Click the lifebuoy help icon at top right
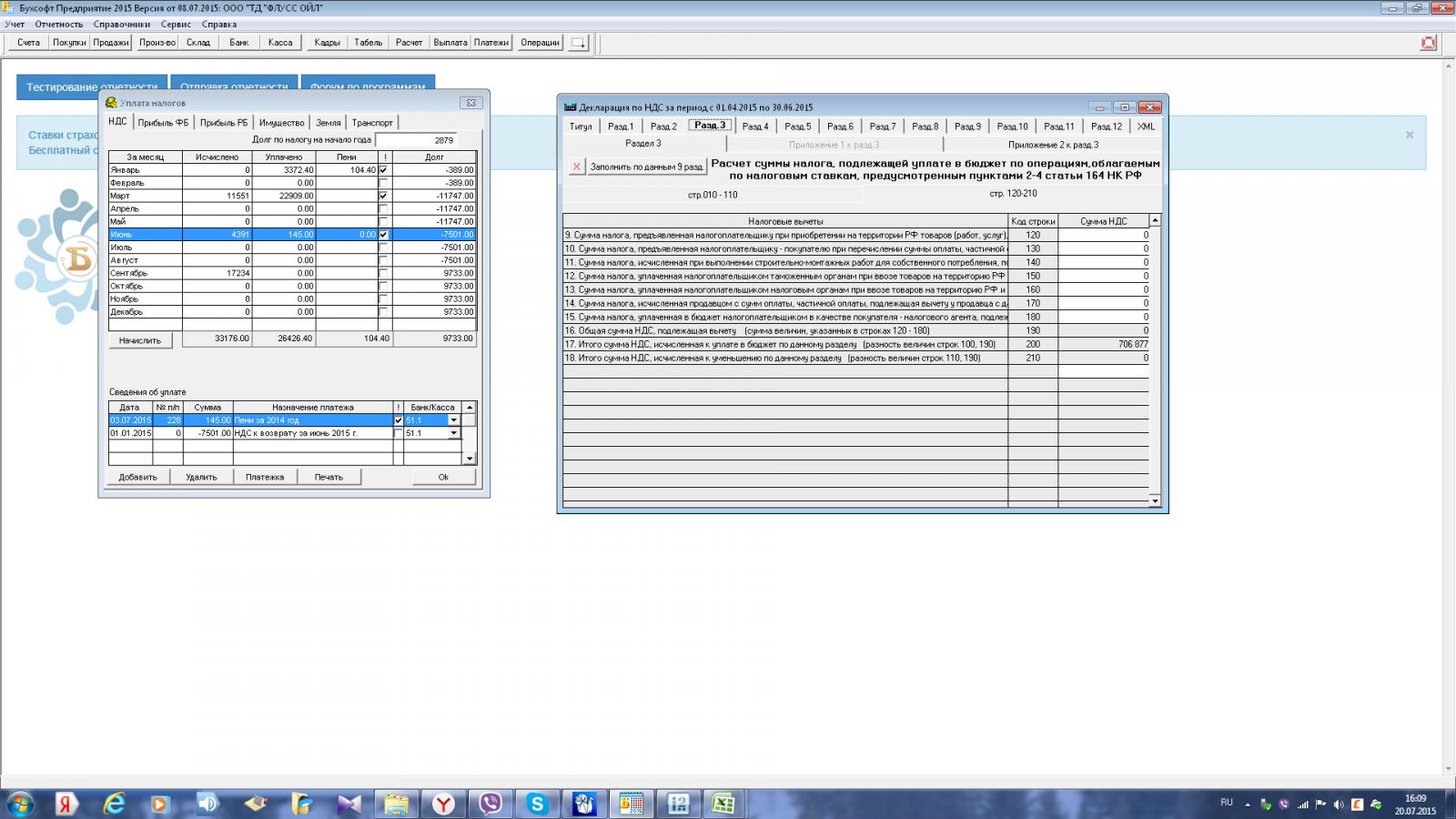The image size is (1456, 819). (x=1428, y=43)
